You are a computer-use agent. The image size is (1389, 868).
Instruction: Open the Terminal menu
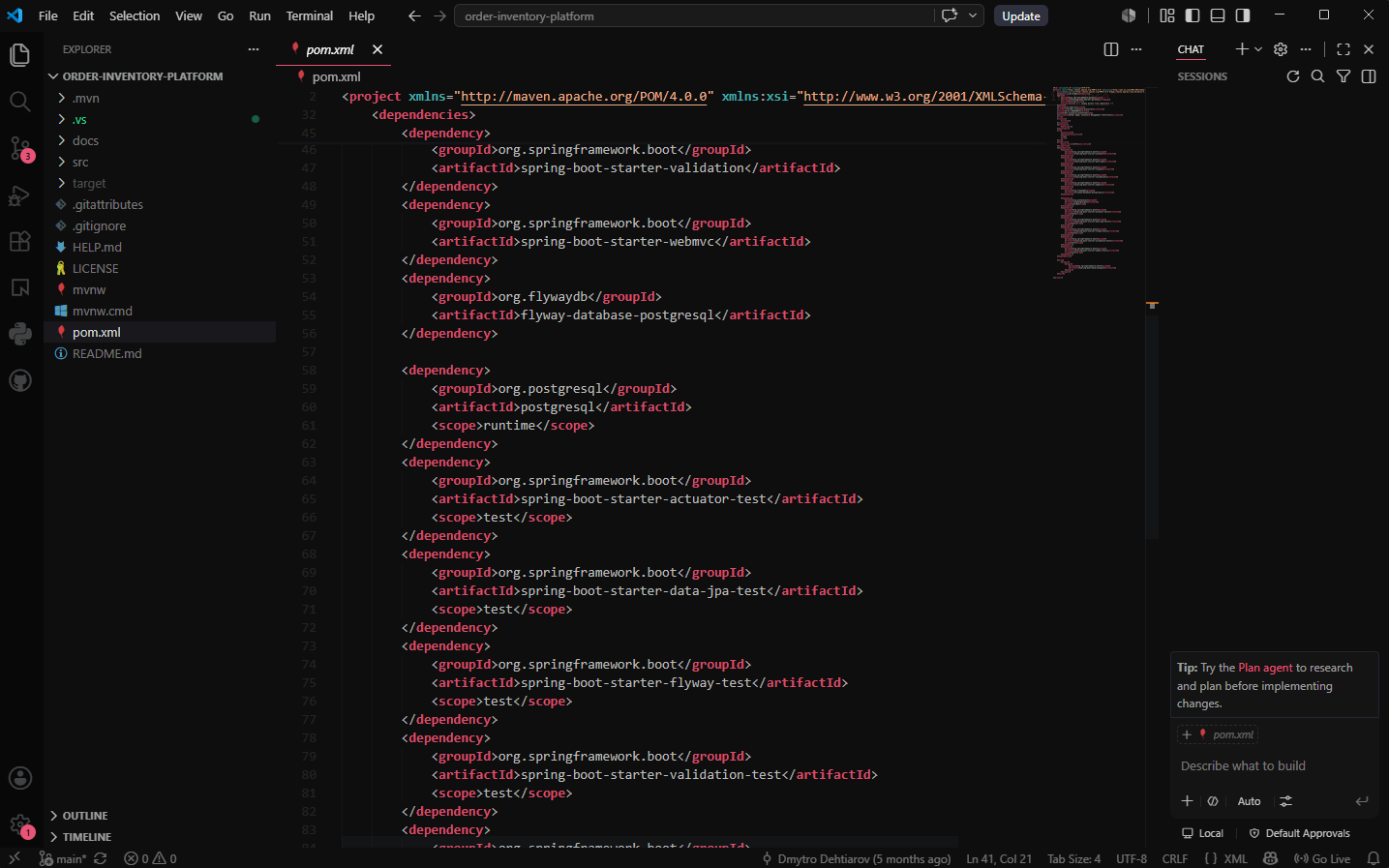point(310,15)
